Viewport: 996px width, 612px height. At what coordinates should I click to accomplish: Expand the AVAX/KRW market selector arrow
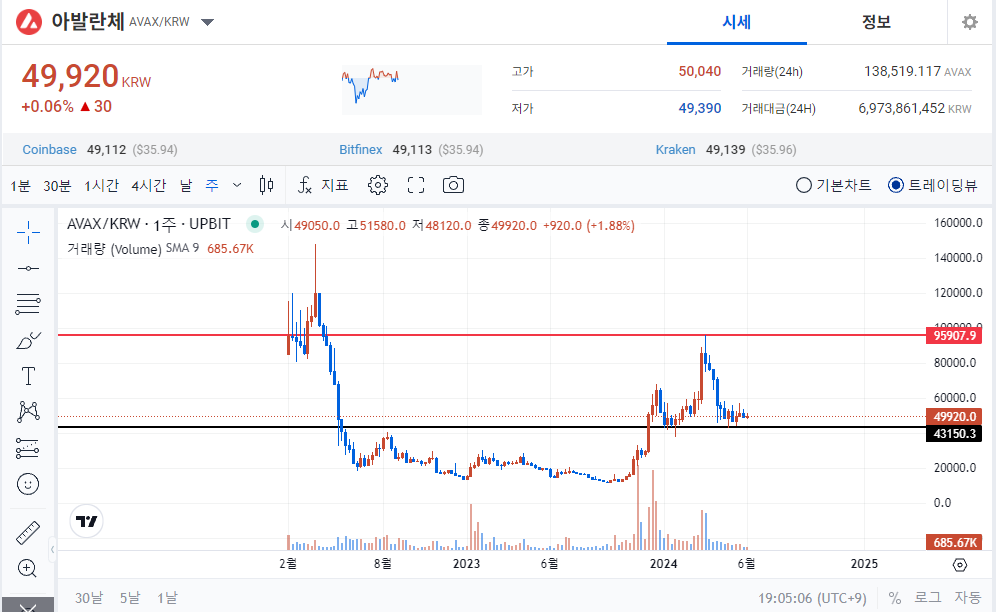[x=207, y=22]
